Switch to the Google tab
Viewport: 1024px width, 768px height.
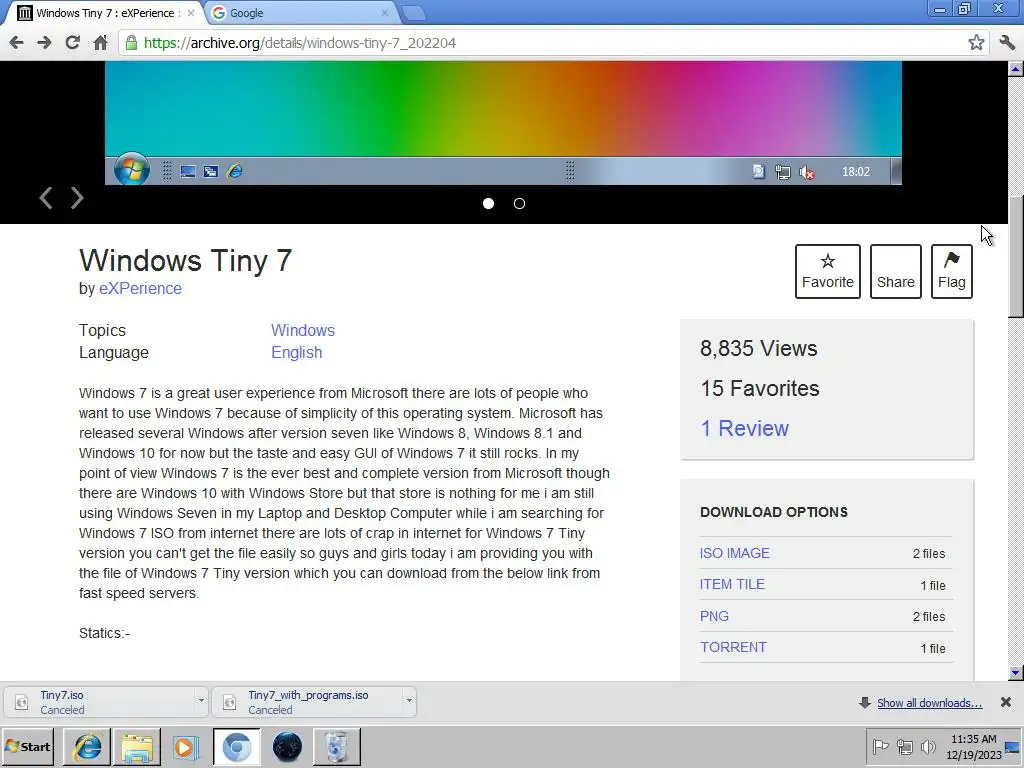300,13
